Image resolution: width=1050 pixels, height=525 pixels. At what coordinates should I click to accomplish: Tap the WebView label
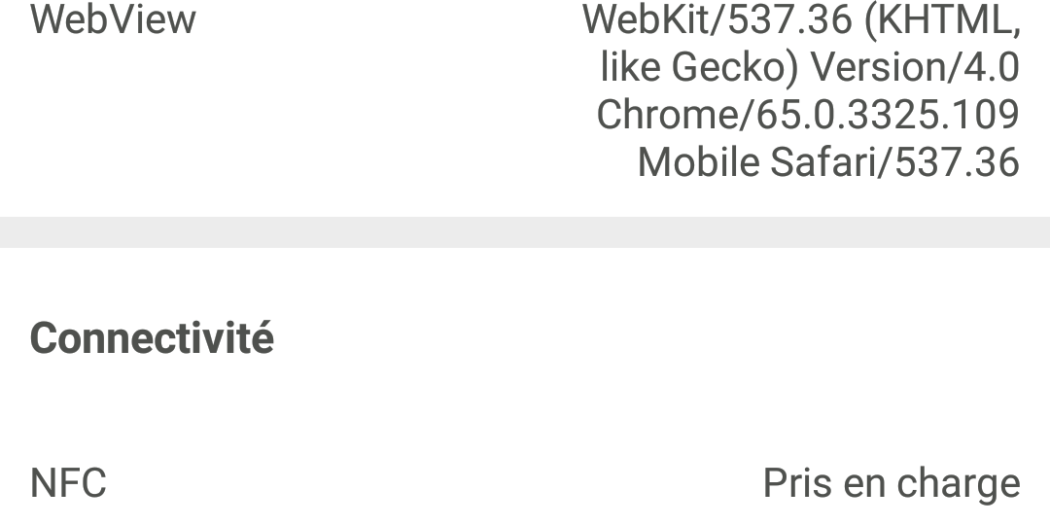pyautogui.click(x=114, y=21)
